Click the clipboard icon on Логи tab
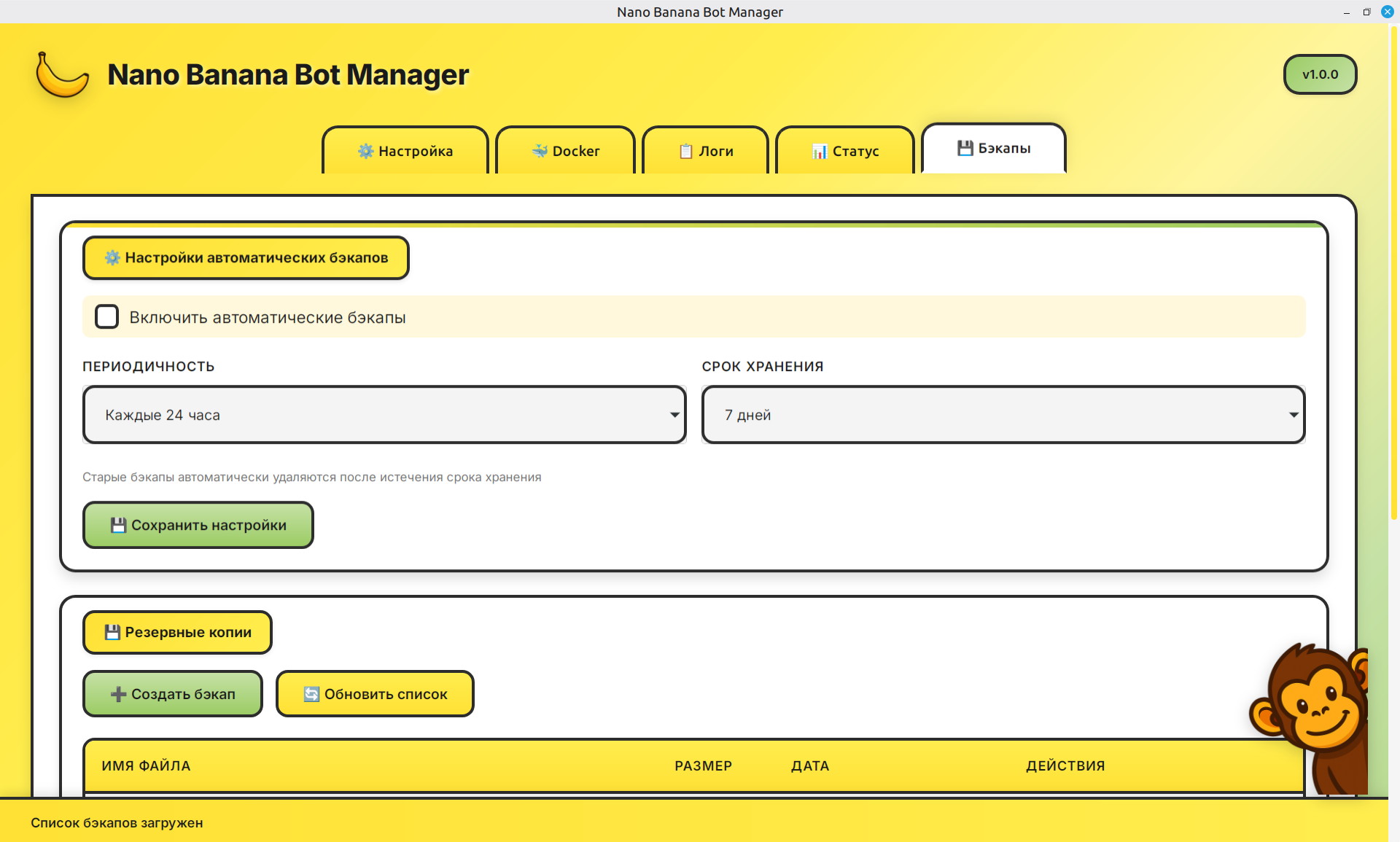 click(x=685, y=151)
